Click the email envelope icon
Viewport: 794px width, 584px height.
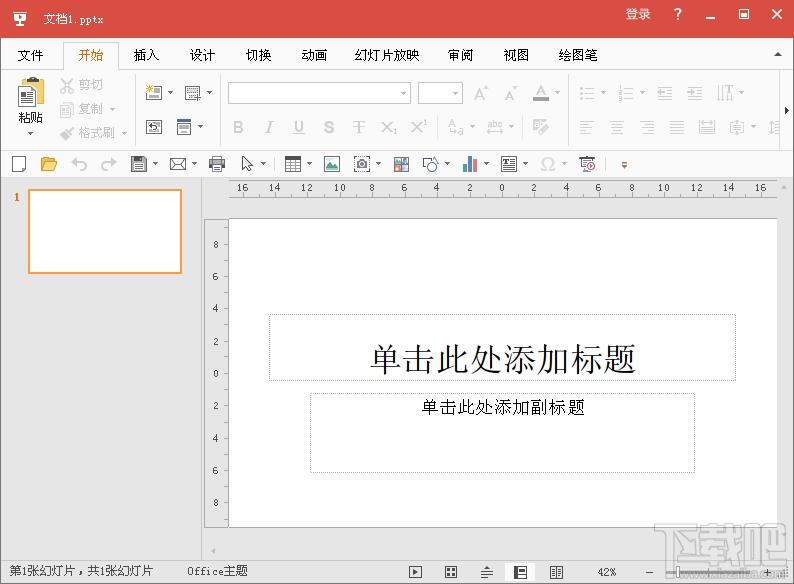coord(178,164)
